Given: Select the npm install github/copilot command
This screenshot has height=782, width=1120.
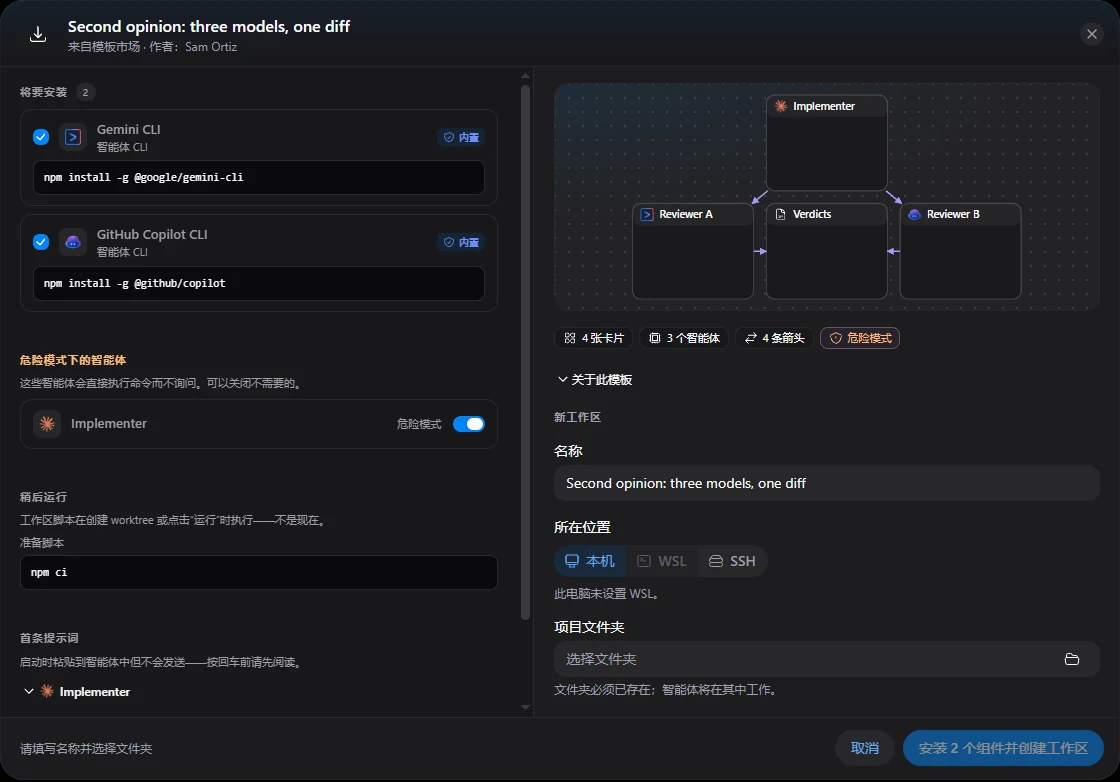Looking at the screenshot, I should (134, 283).
